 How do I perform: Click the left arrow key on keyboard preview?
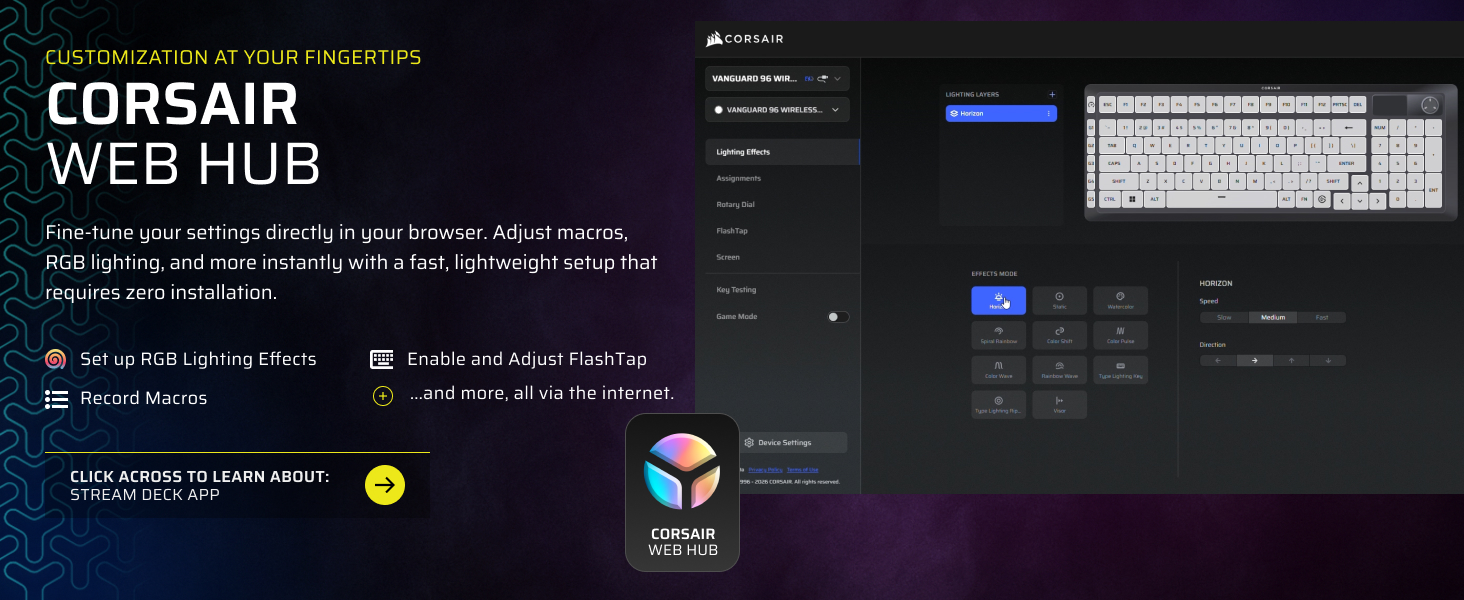pyautogui.click(x=1342, y=201)
